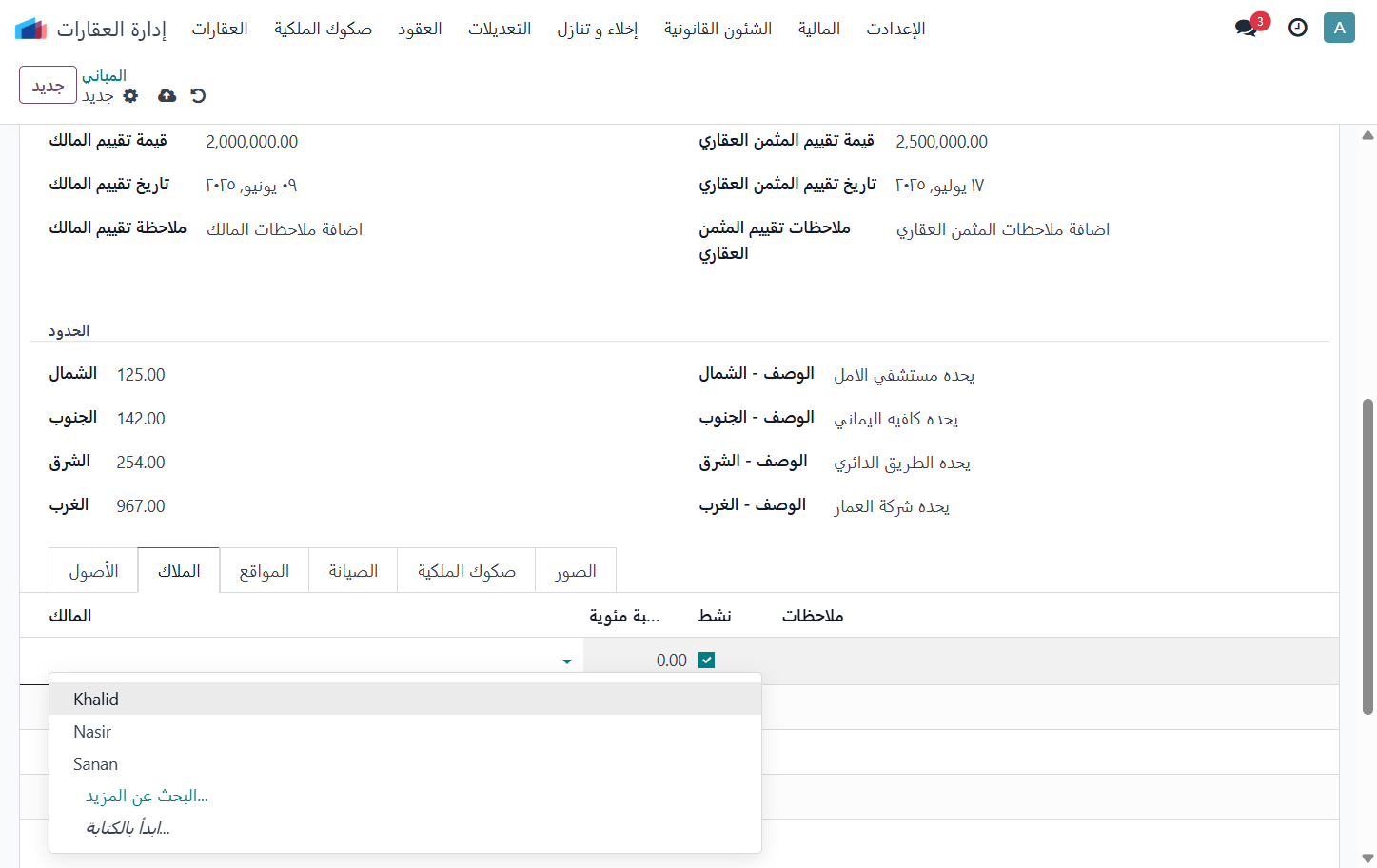
Task: Open the صكوك الملكية top menu
Action: (324, 29)
